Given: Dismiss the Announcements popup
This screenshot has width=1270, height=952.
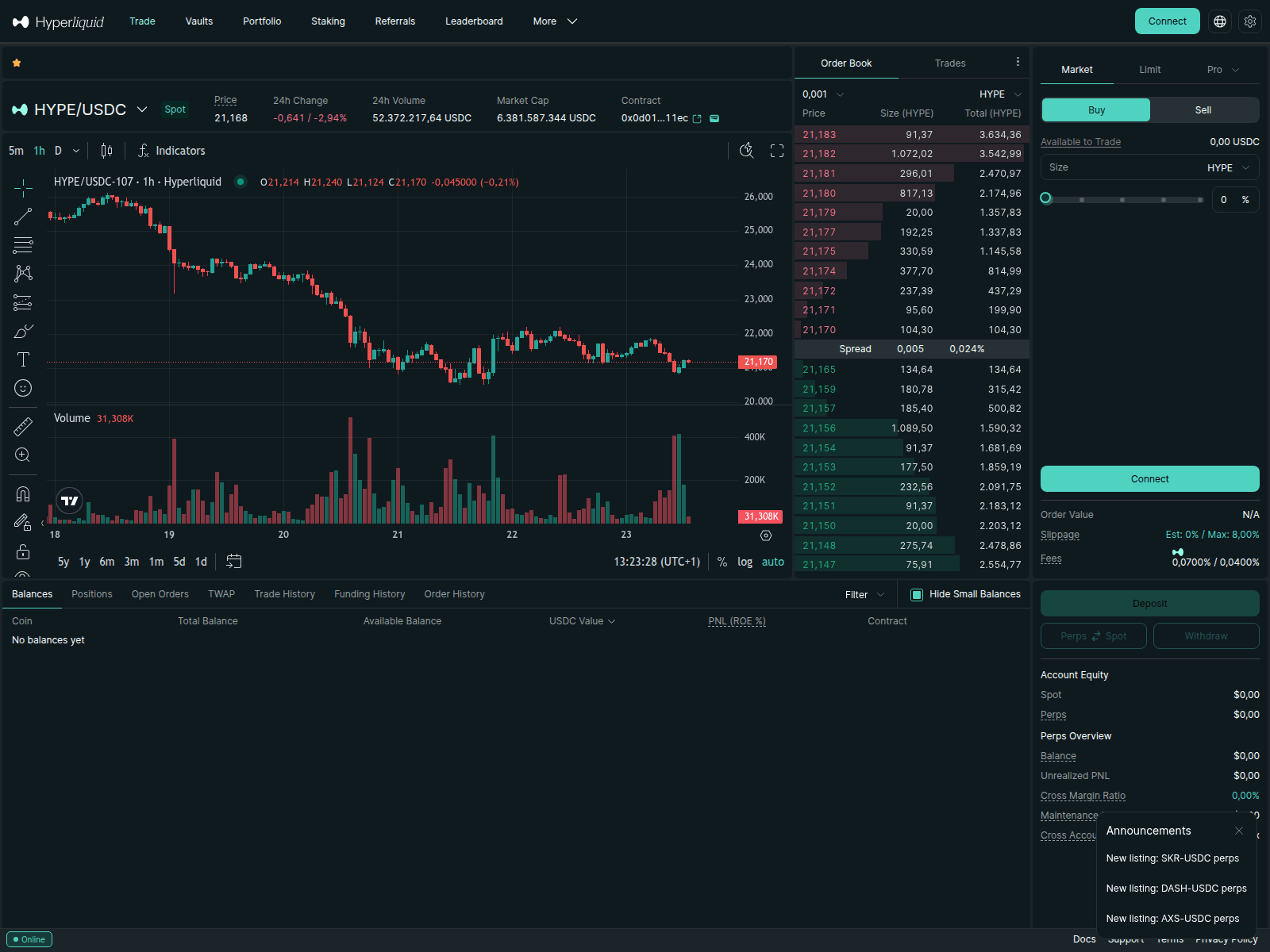Looking at the screenshot, I should click(1238, 831).
